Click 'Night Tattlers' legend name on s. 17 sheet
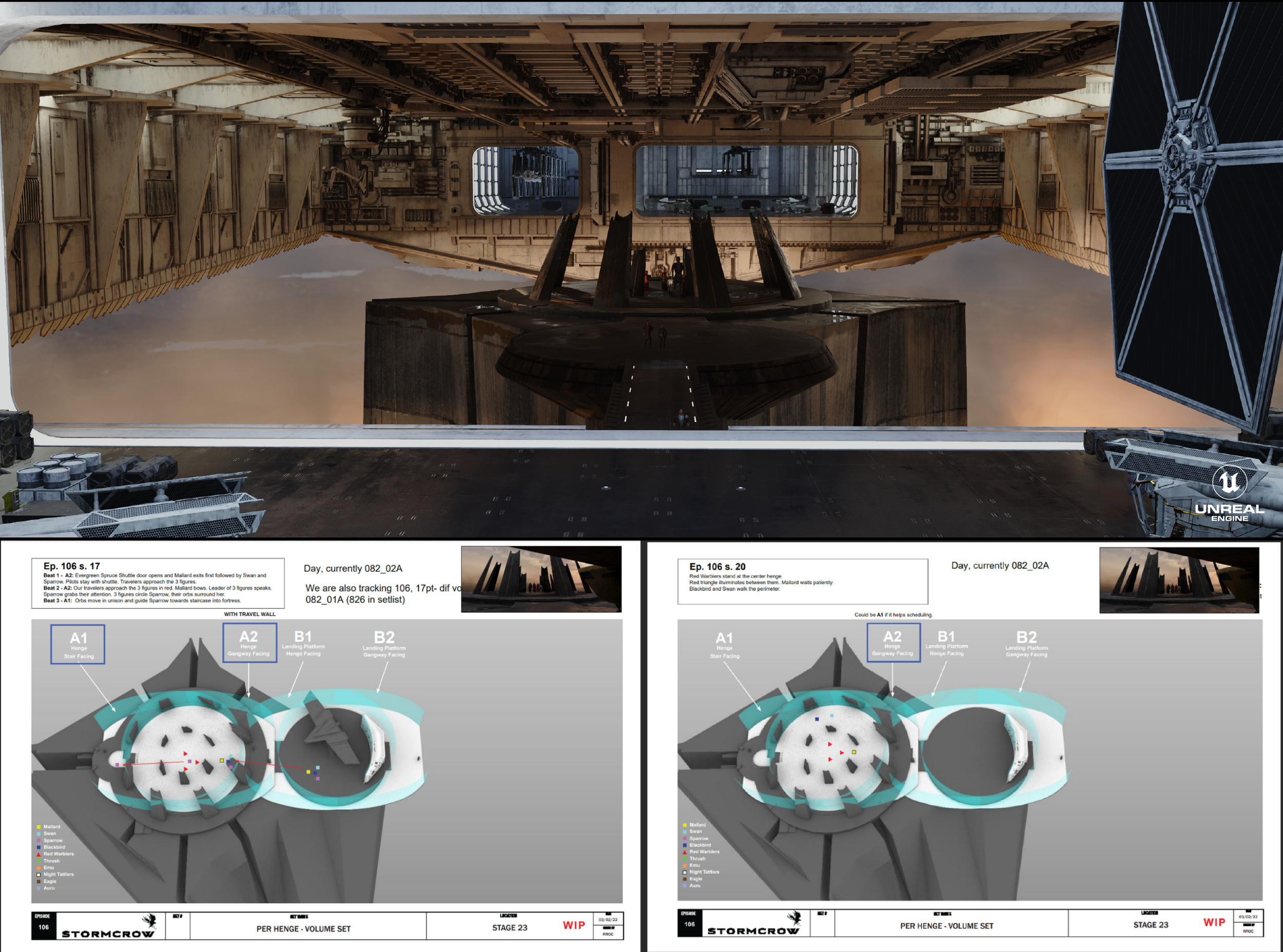 [59, 875]
